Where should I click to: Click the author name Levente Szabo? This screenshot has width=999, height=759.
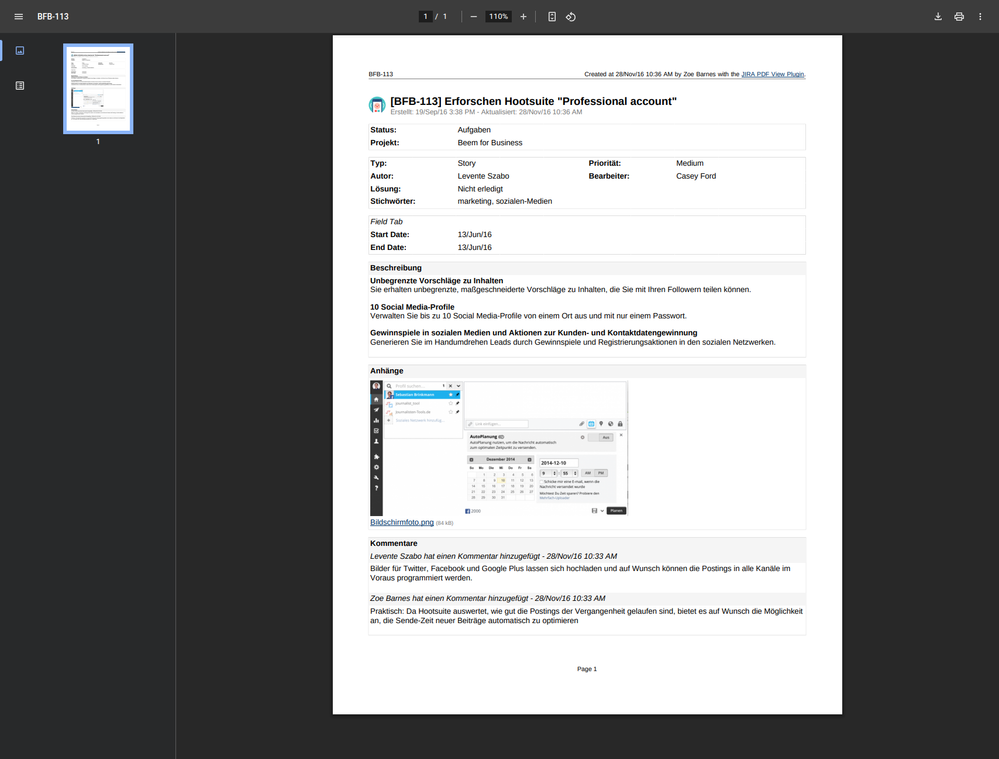(483, 176)
